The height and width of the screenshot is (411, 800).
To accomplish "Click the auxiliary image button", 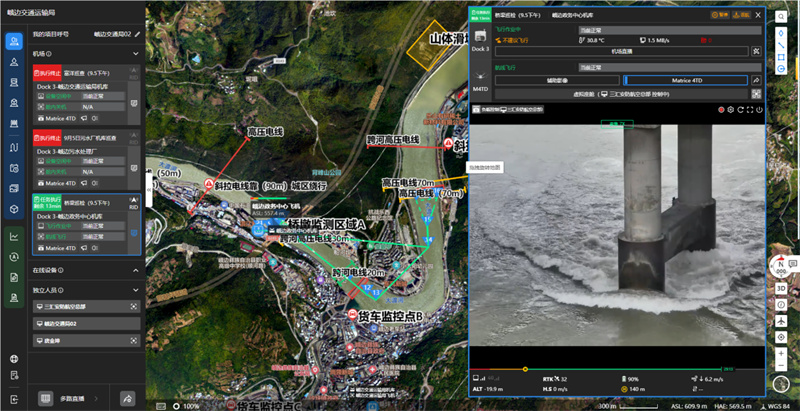I will 557,80.
